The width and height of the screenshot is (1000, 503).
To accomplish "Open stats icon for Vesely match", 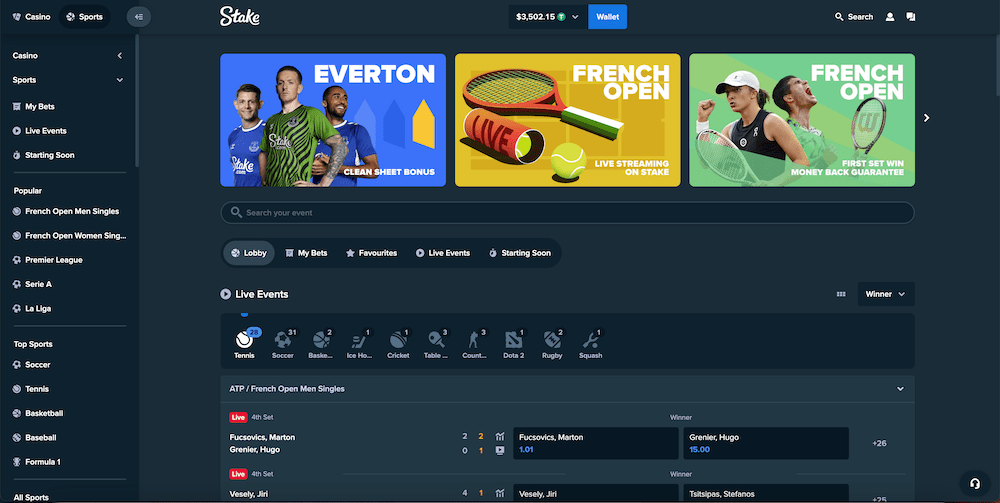I will [x=500, y=493].
